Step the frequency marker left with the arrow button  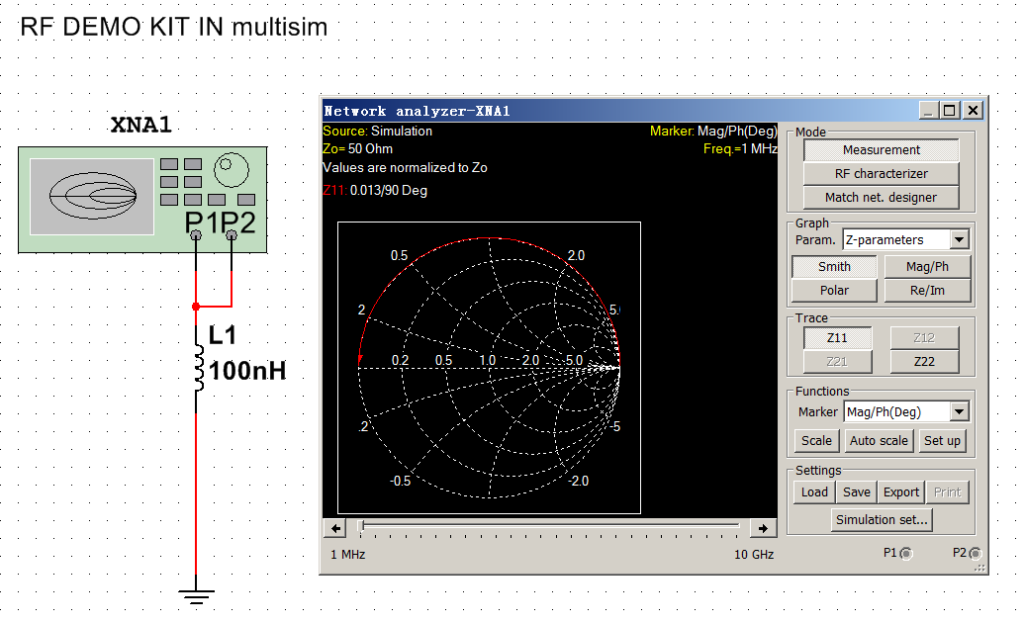click(x=336, y=528)
